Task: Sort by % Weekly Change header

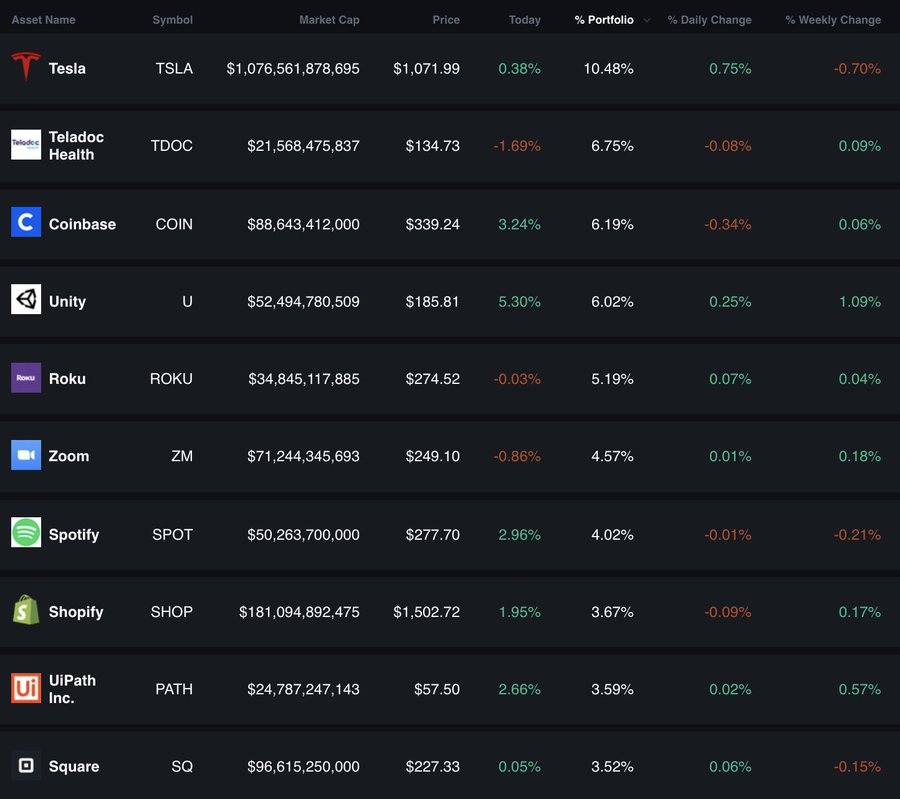Action: coord(833,20)
